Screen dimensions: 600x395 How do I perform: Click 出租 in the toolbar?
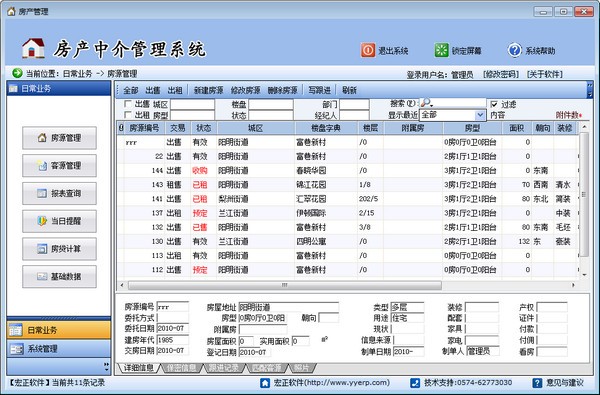pyautogui.click(x=175, y=90)
